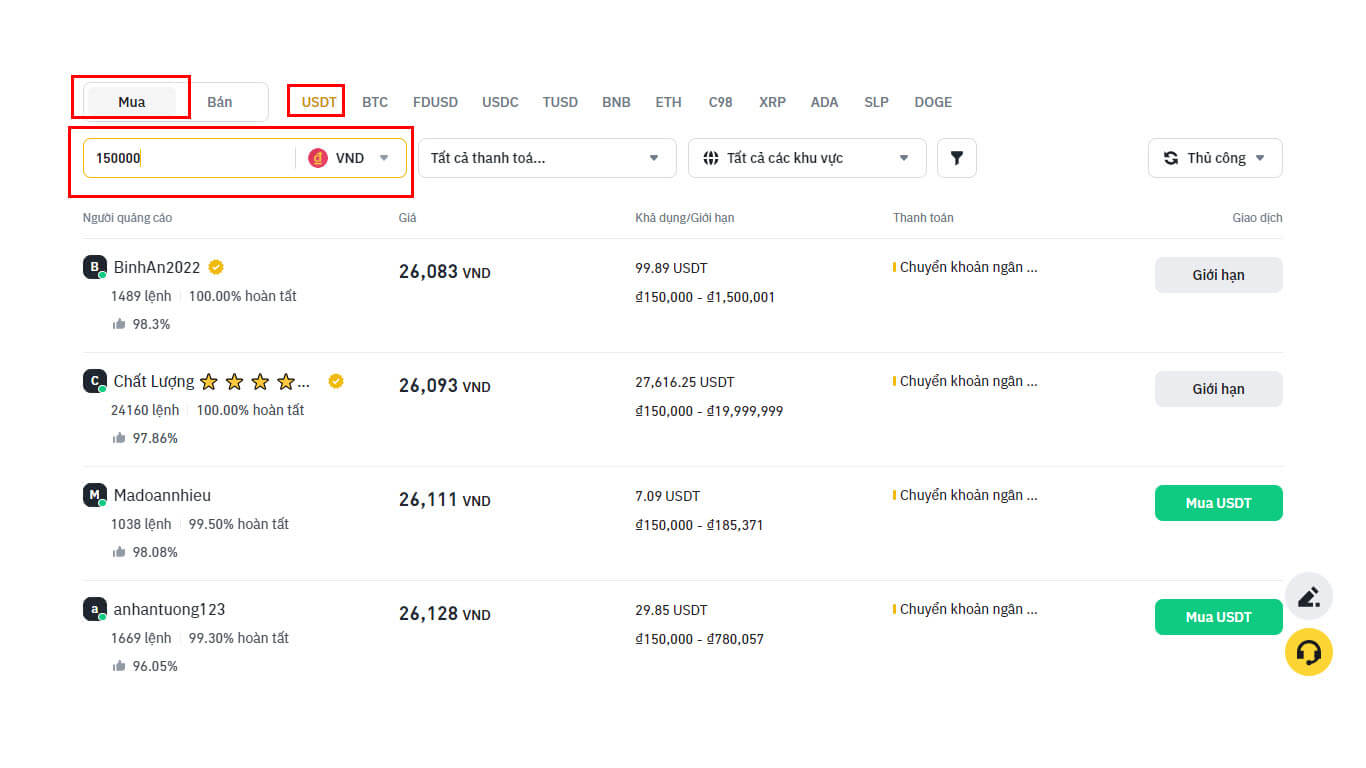This screenshot has height=768, width=1366.
Task: Open the VND currency dropdown
Action: pos(383,158)
